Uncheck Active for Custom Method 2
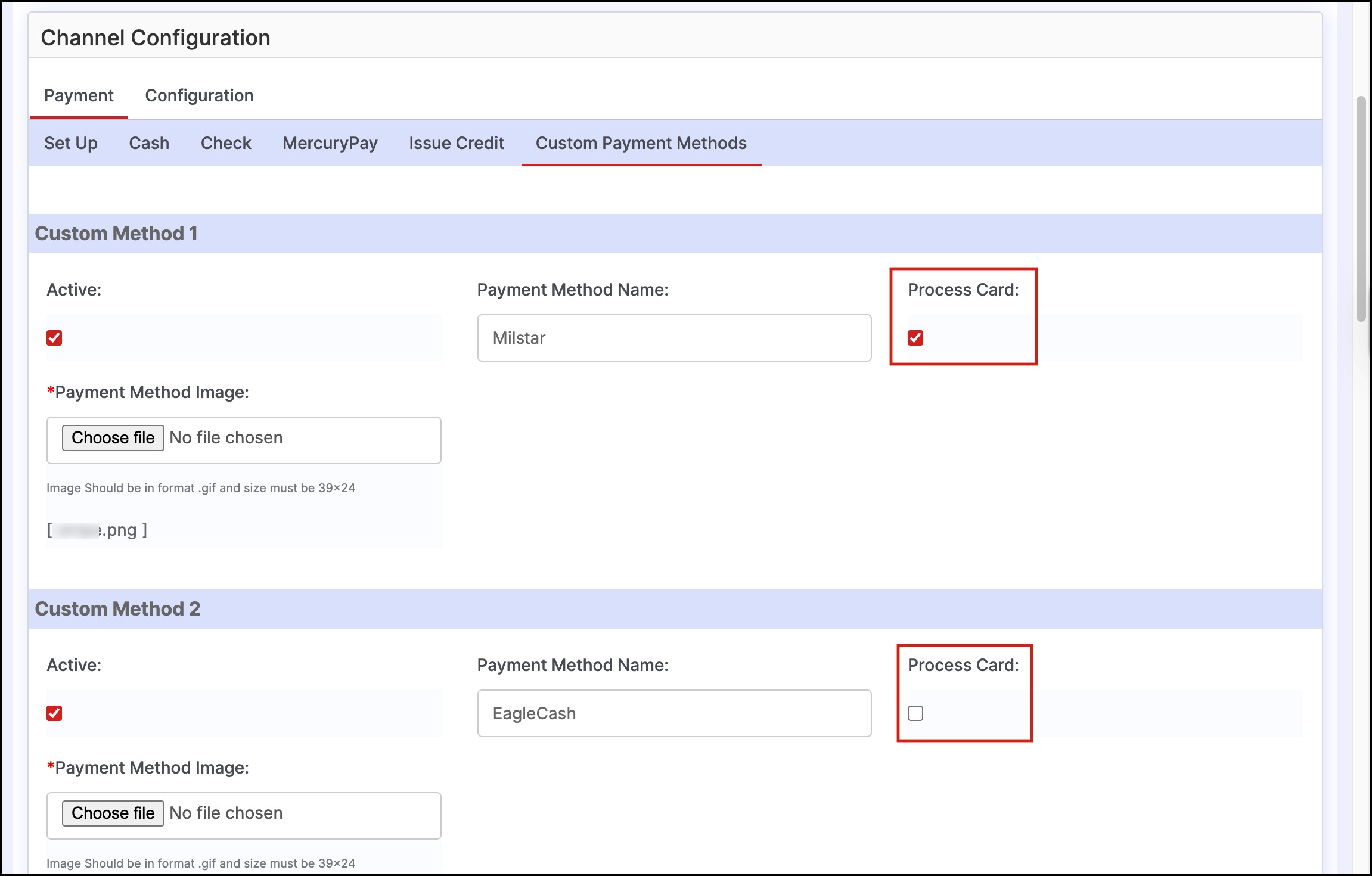The image size is (1372, 876). 54,713
